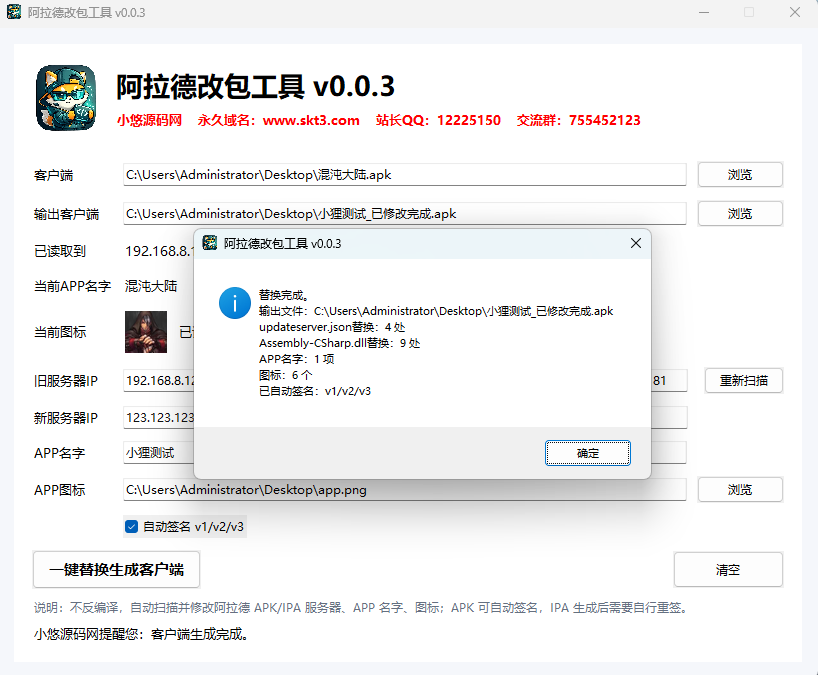Click the main window title bar icon
The image size is (818, 675).
[x=14, y=12]
